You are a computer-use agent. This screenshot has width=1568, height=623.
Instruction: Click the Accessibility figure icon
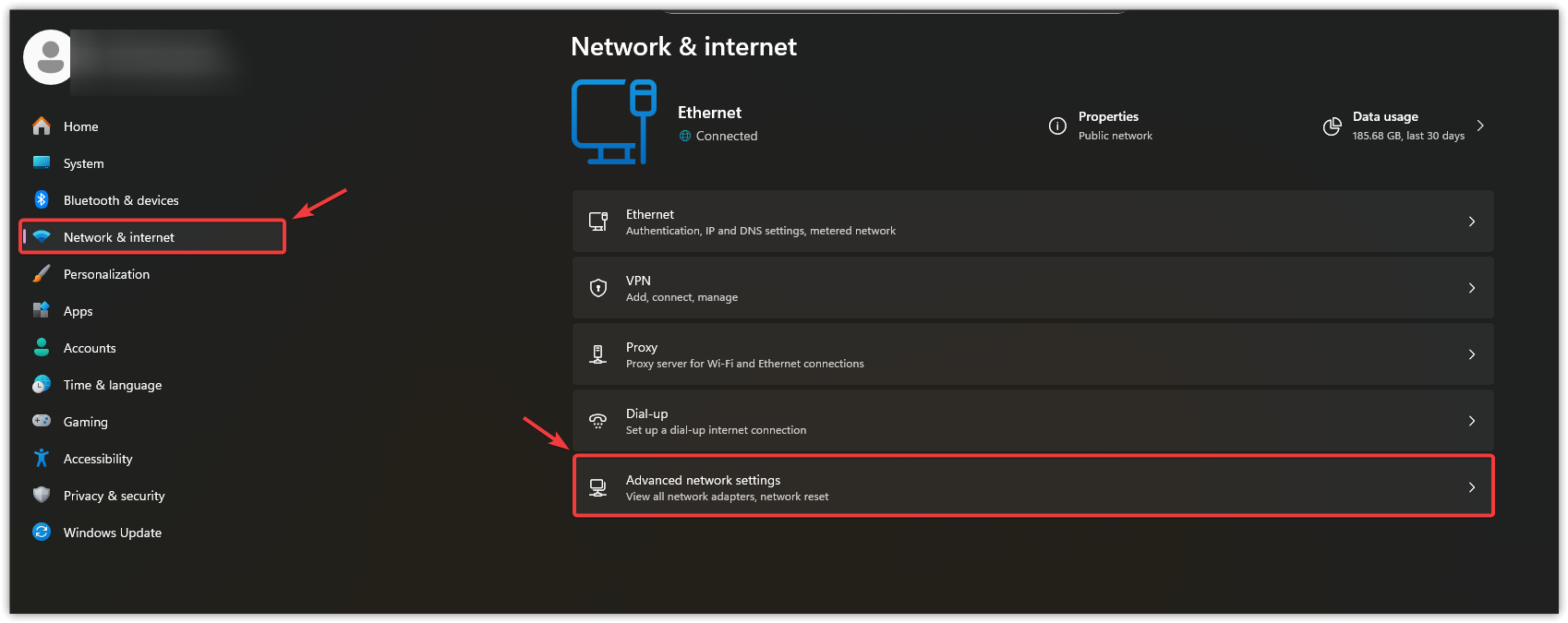pyautogui.click(x=42, y=459)
